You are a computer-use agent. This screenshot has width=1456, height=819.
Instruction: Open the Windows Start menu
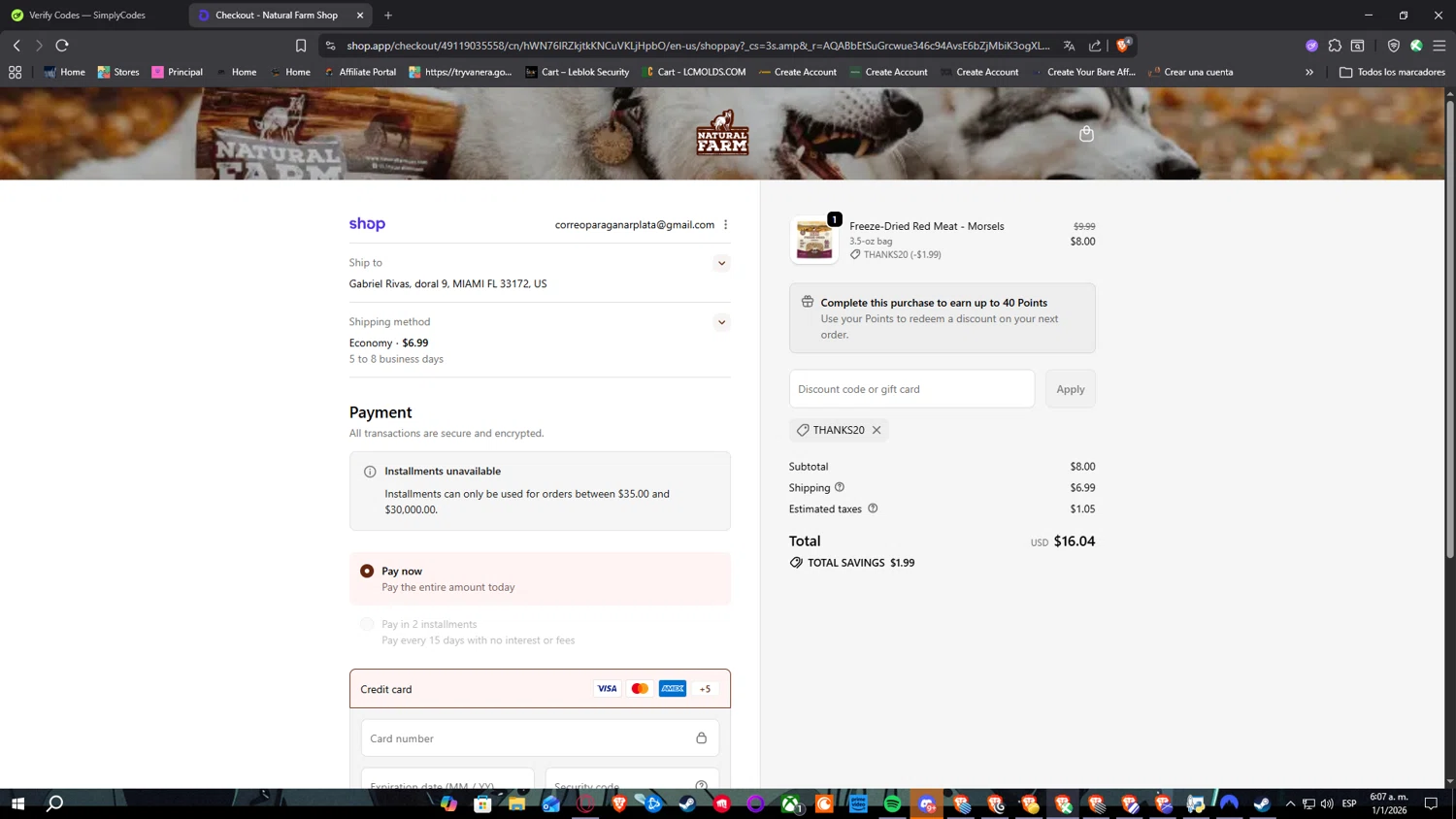click(x=17, y=803)
